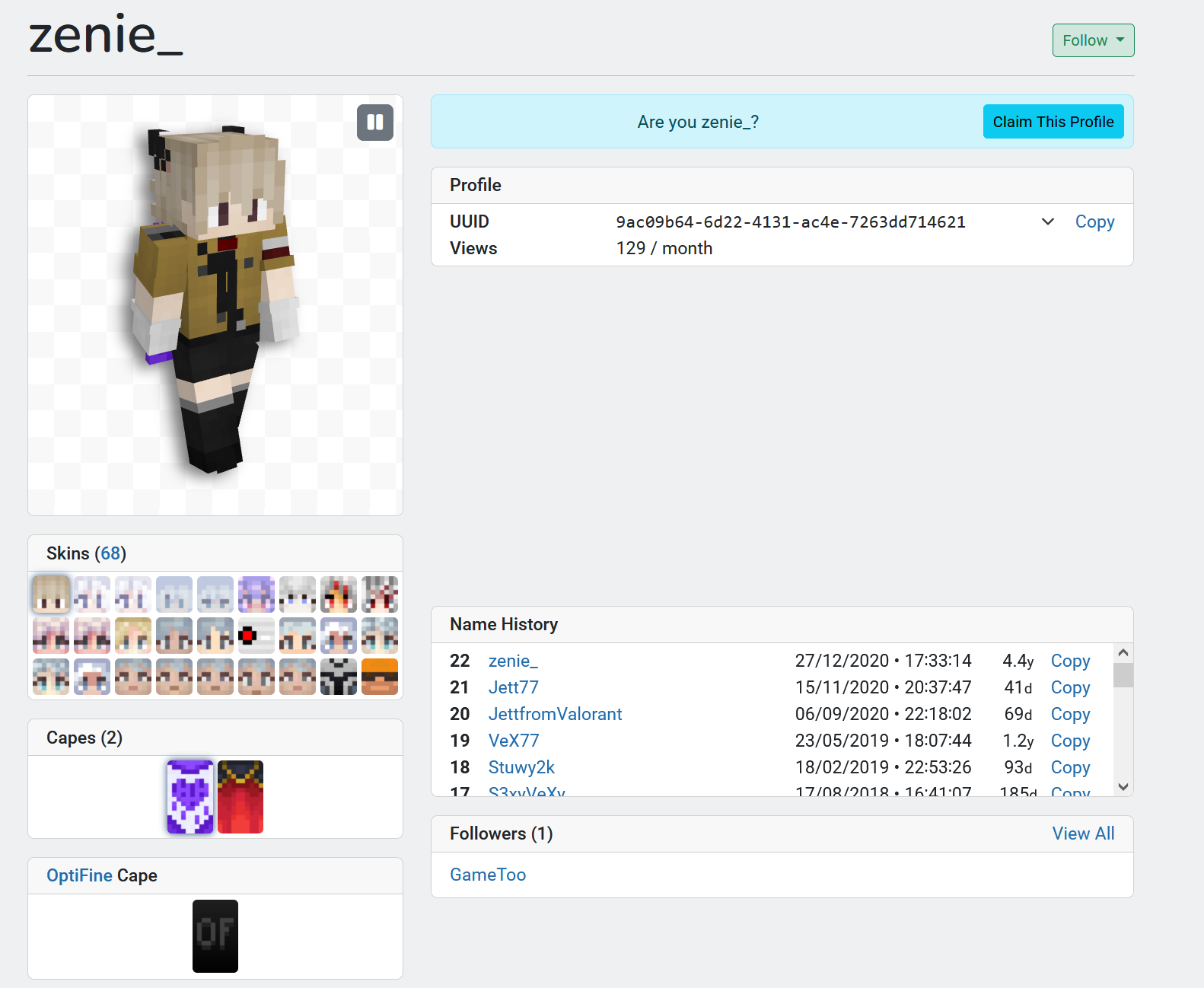Select the beige-haired skin head thumbnail

click(51, 594)
